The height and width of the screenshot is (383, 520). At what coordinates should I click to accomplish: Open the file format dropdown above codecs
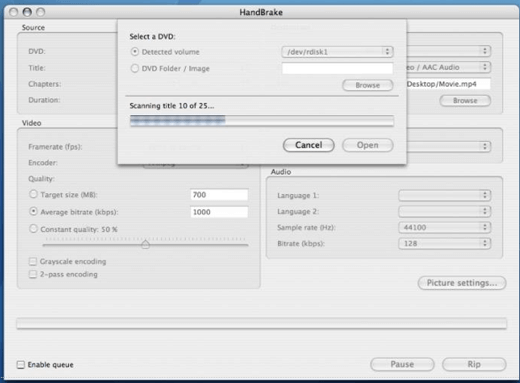448,51
